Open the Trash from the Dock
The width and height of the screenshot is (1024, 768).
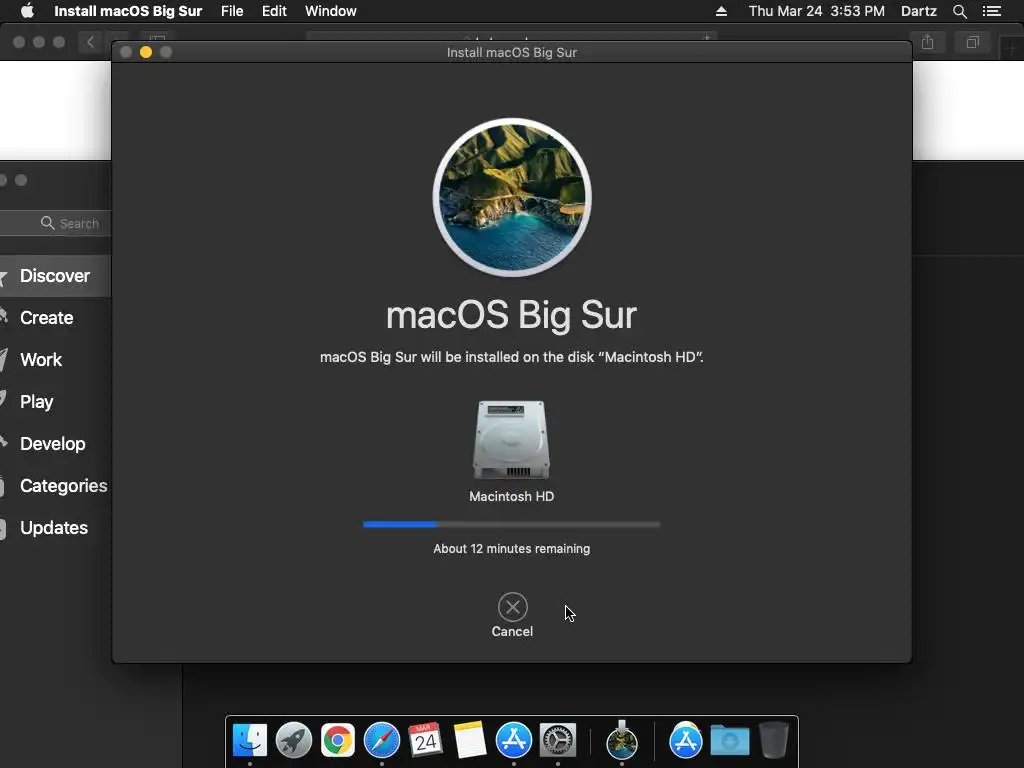773,740
